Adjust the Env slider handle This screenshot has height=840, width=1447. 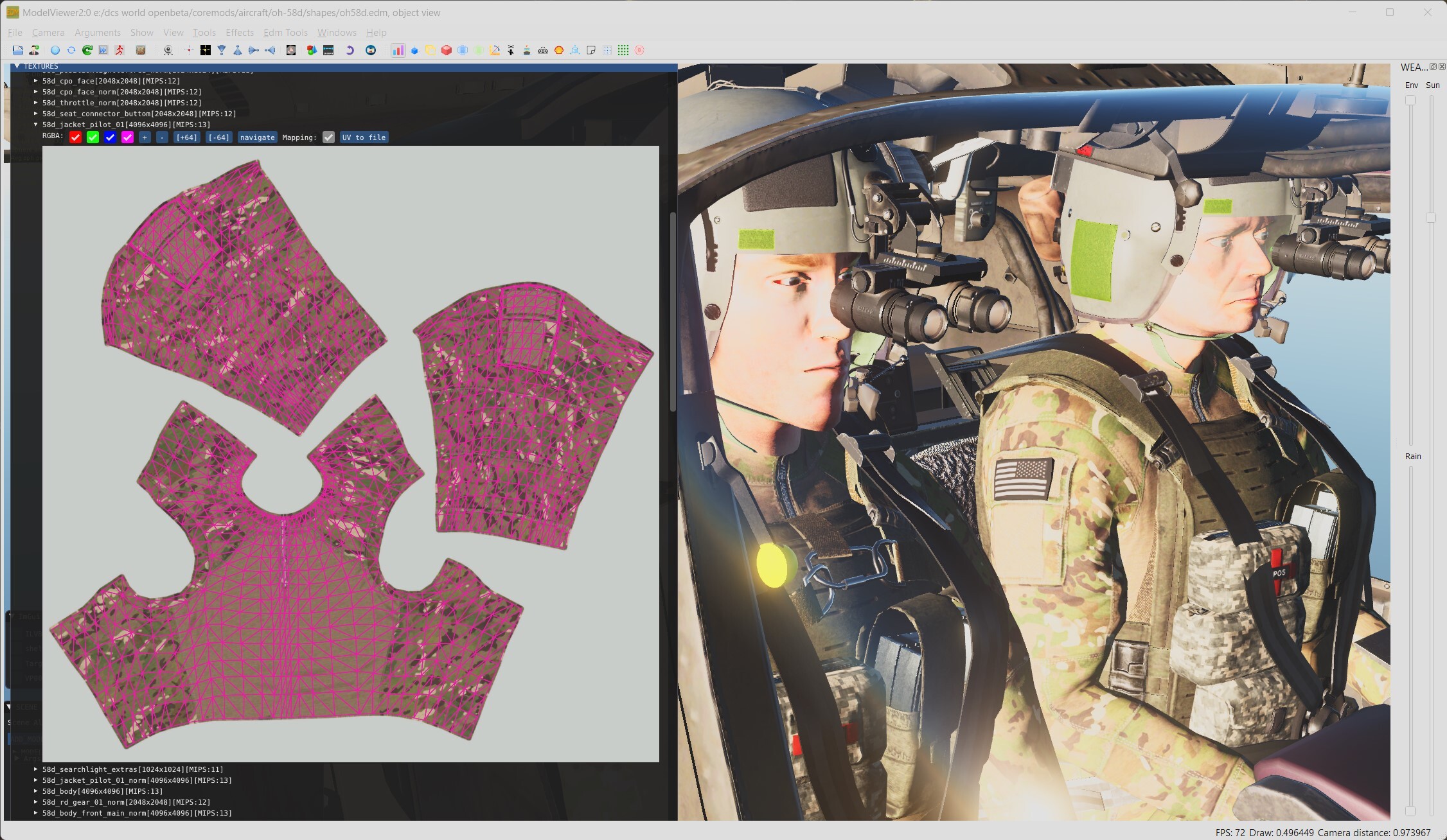1410,100
